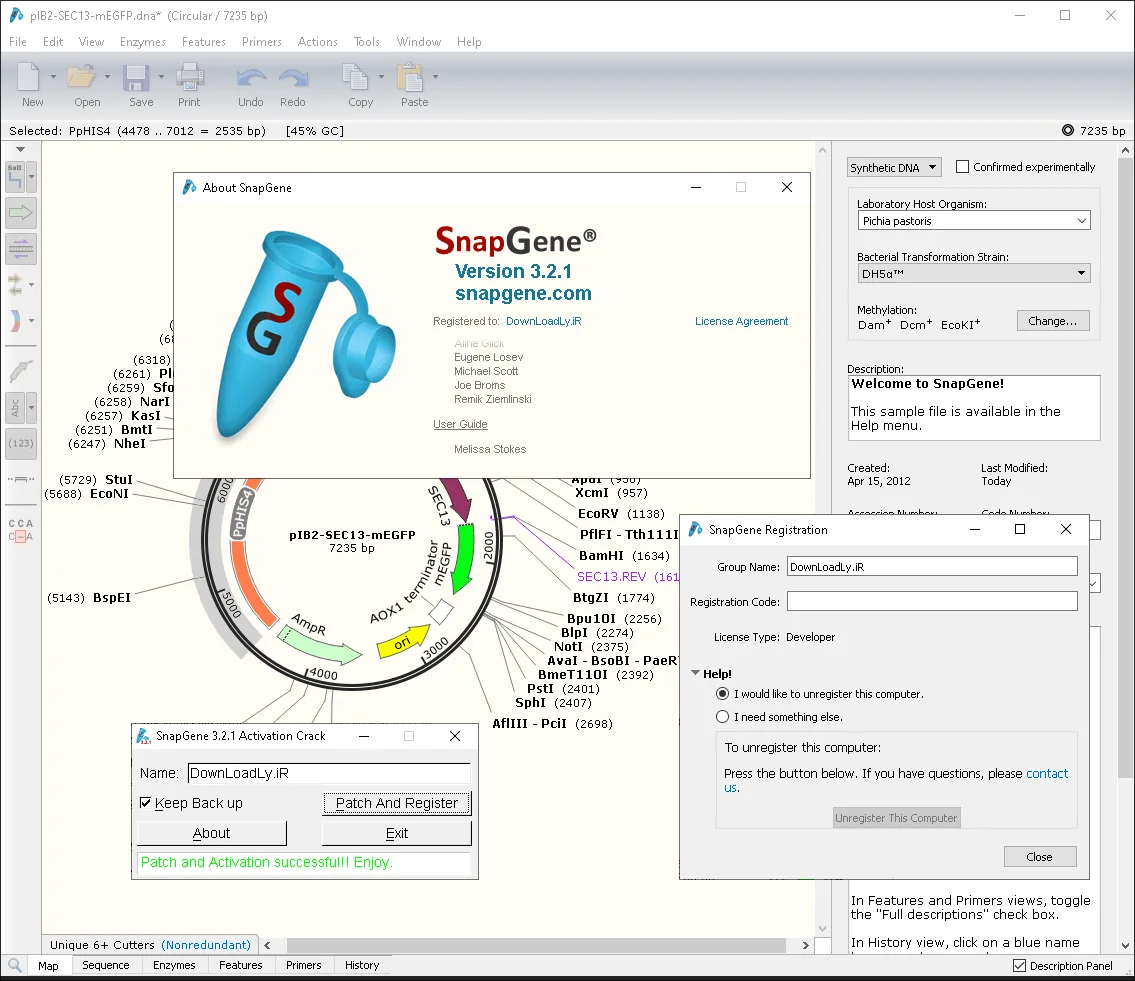Click the Registration Code input field
The width and height of the screenshot is (1135, 981).
click(x=932, y=601)
